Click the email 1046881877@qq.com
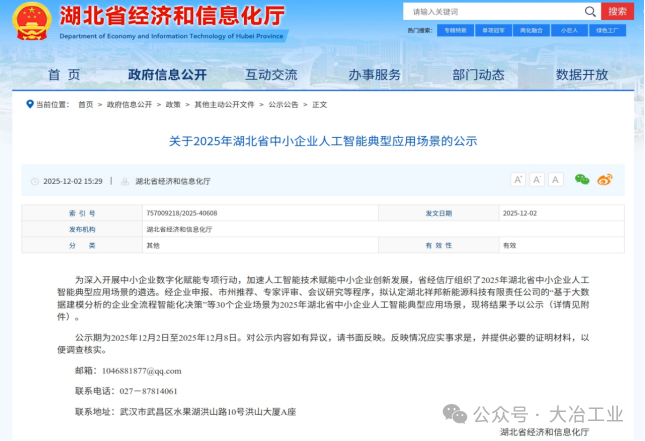645x441 pixels. pyautogui.click(x=142, y=371)
